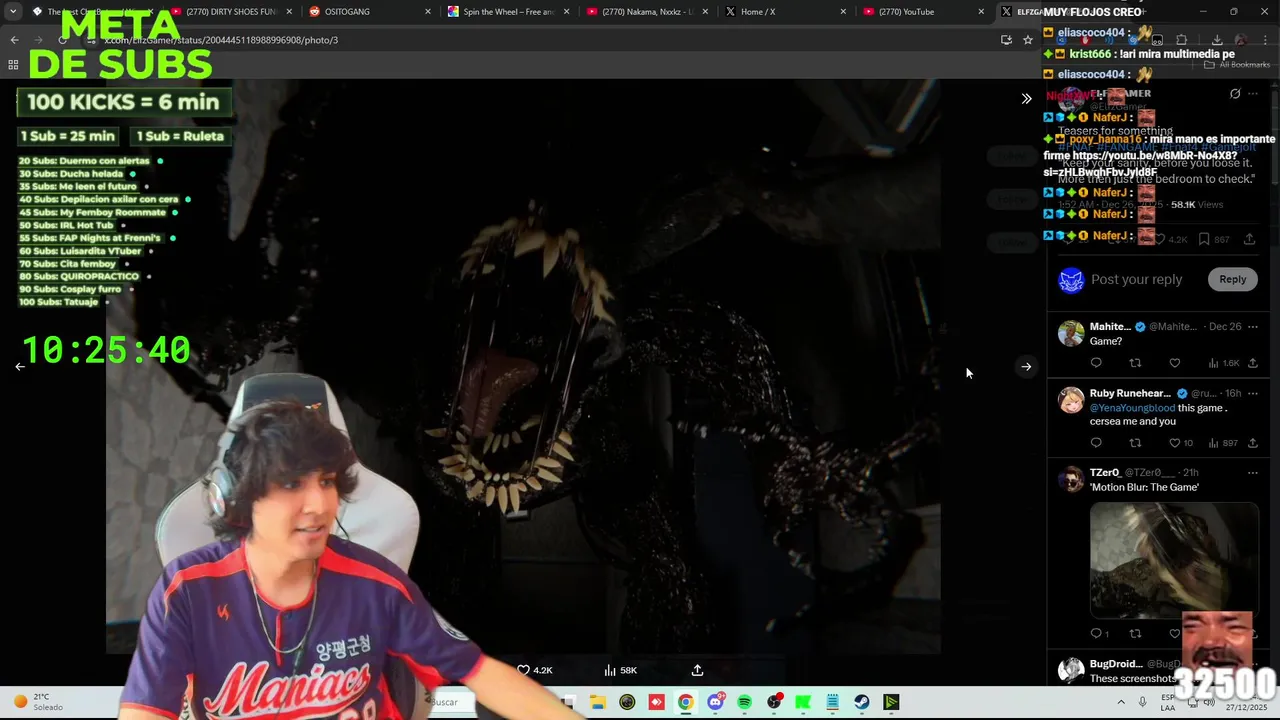Open Steam from the taskbar
Viewport: 1280px width, 720px height.
tap(862, 702)
